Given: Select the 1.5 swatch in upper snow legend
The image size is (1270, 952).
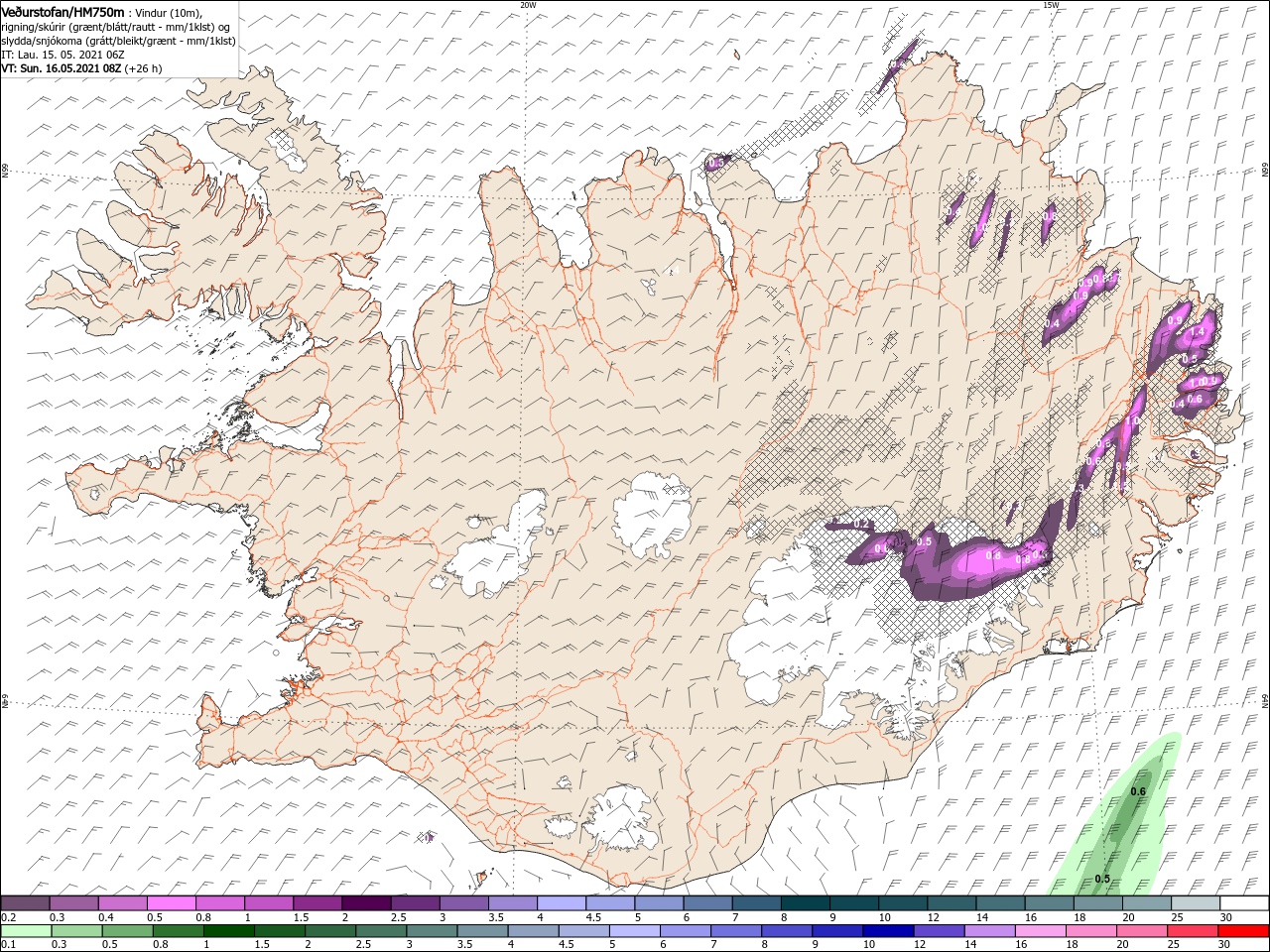Looking at the screenshot, I should 317,903.
